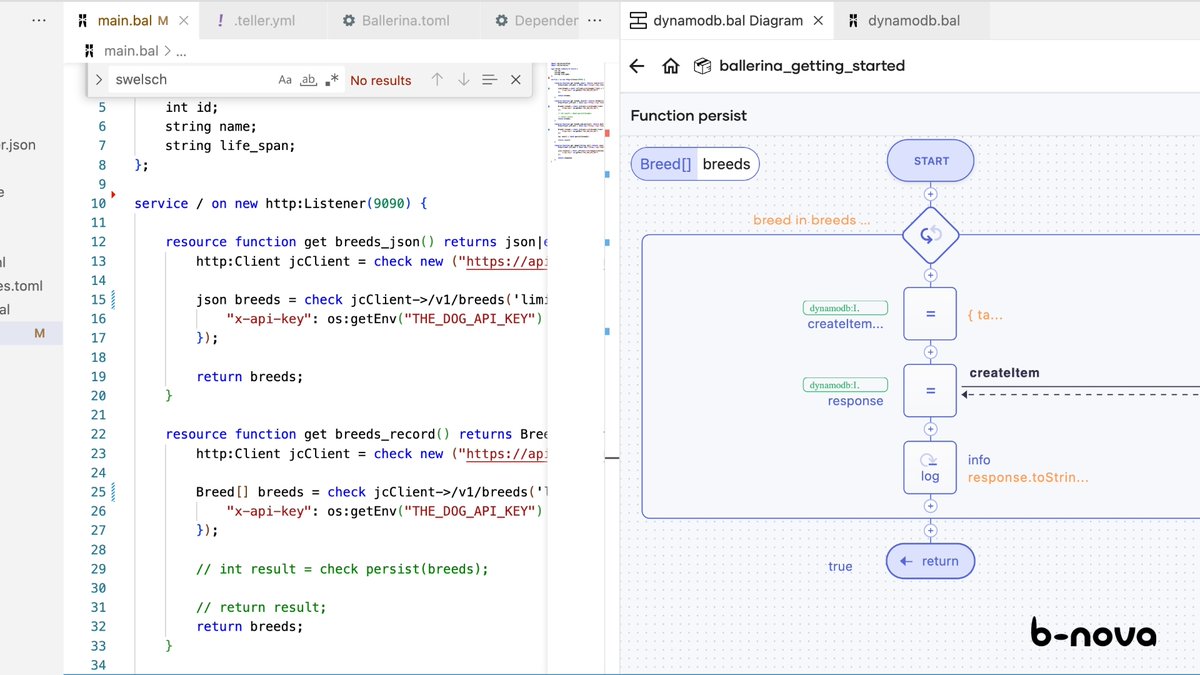Open ballerina_getting_started package label

[x=812, y=66]
